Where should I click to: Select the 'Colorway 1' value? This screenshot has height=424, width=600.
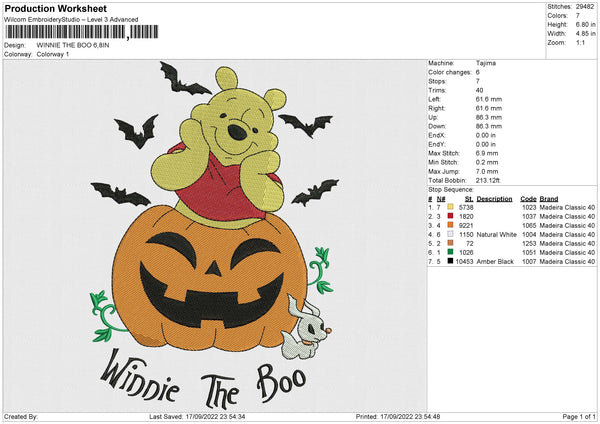point(53,54)
